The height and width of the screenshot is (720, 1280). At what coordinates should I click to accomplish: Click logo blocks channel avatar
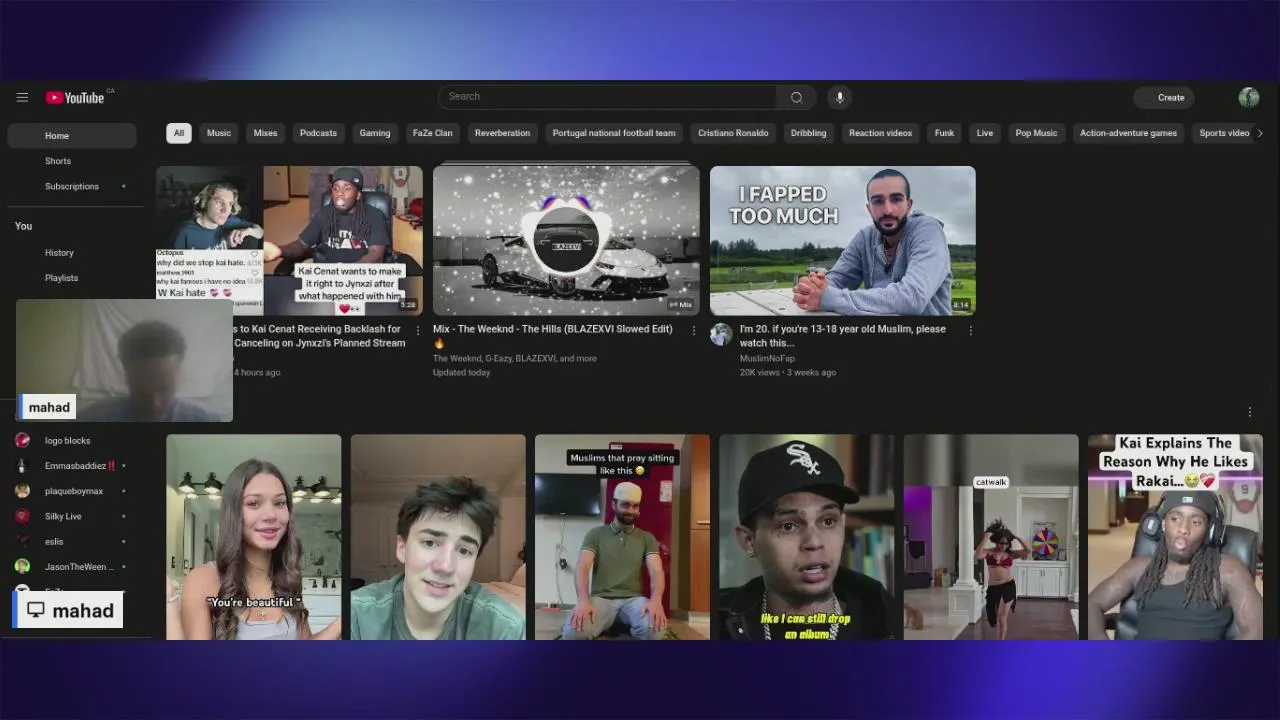click(x=22, y=440)
